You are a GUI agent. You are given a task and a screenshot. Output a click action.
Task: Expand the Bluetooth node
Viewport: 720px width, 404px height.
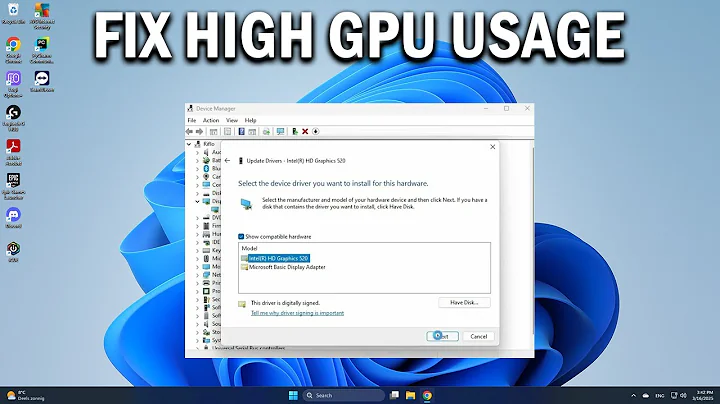click(x=197, y=169)
